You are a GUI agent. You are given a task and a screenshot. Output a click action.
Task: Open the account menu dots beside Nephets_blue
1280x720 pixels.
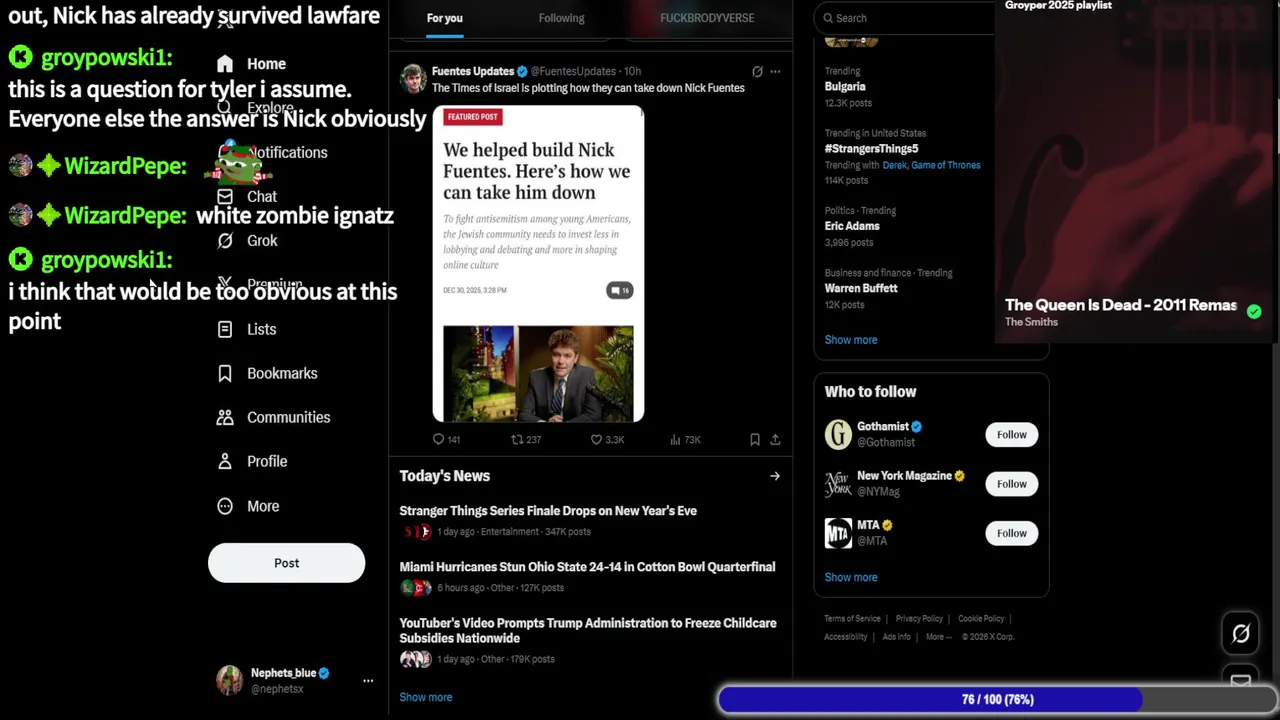point(368,680)
